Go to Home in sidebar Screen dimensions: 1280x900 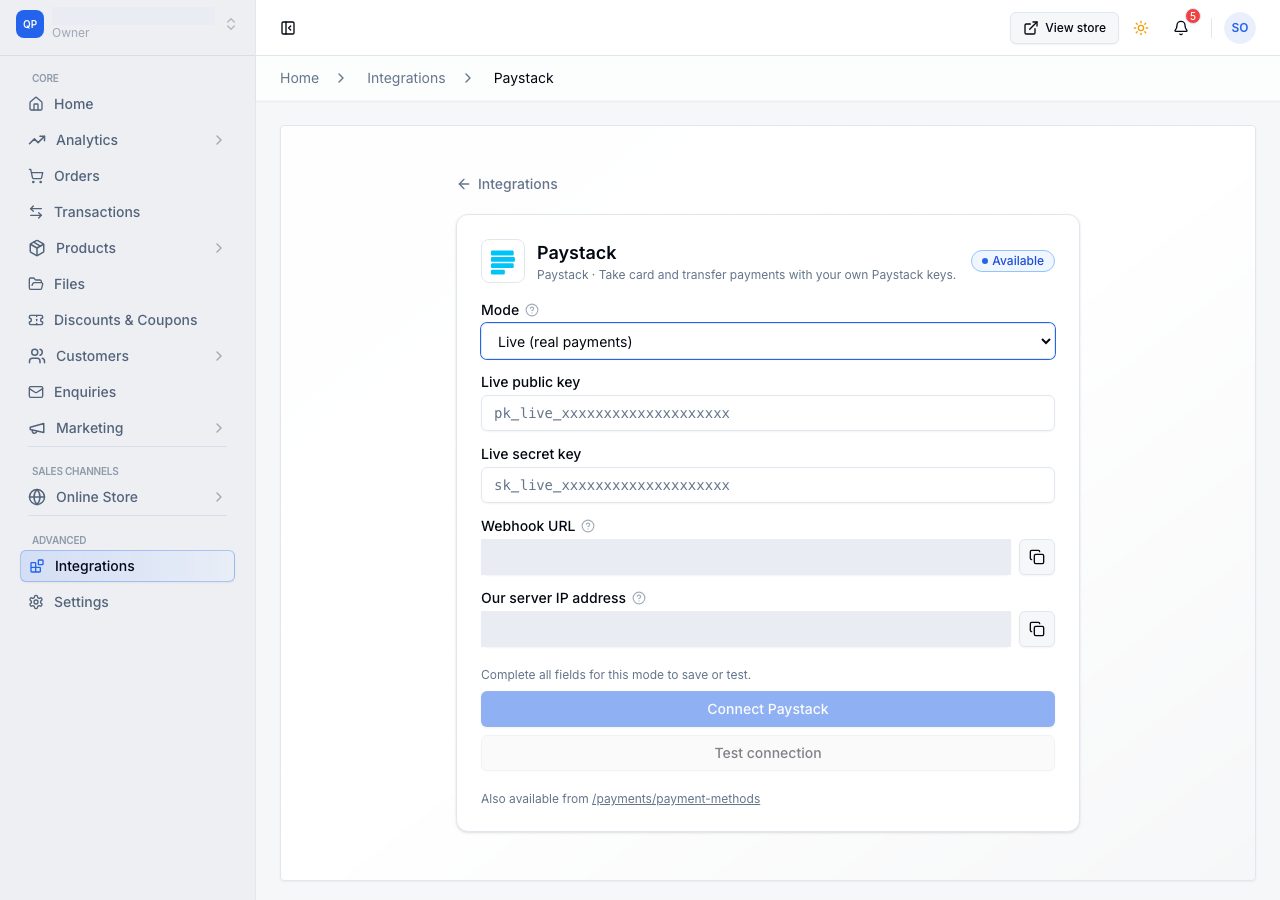click(127, 104)
